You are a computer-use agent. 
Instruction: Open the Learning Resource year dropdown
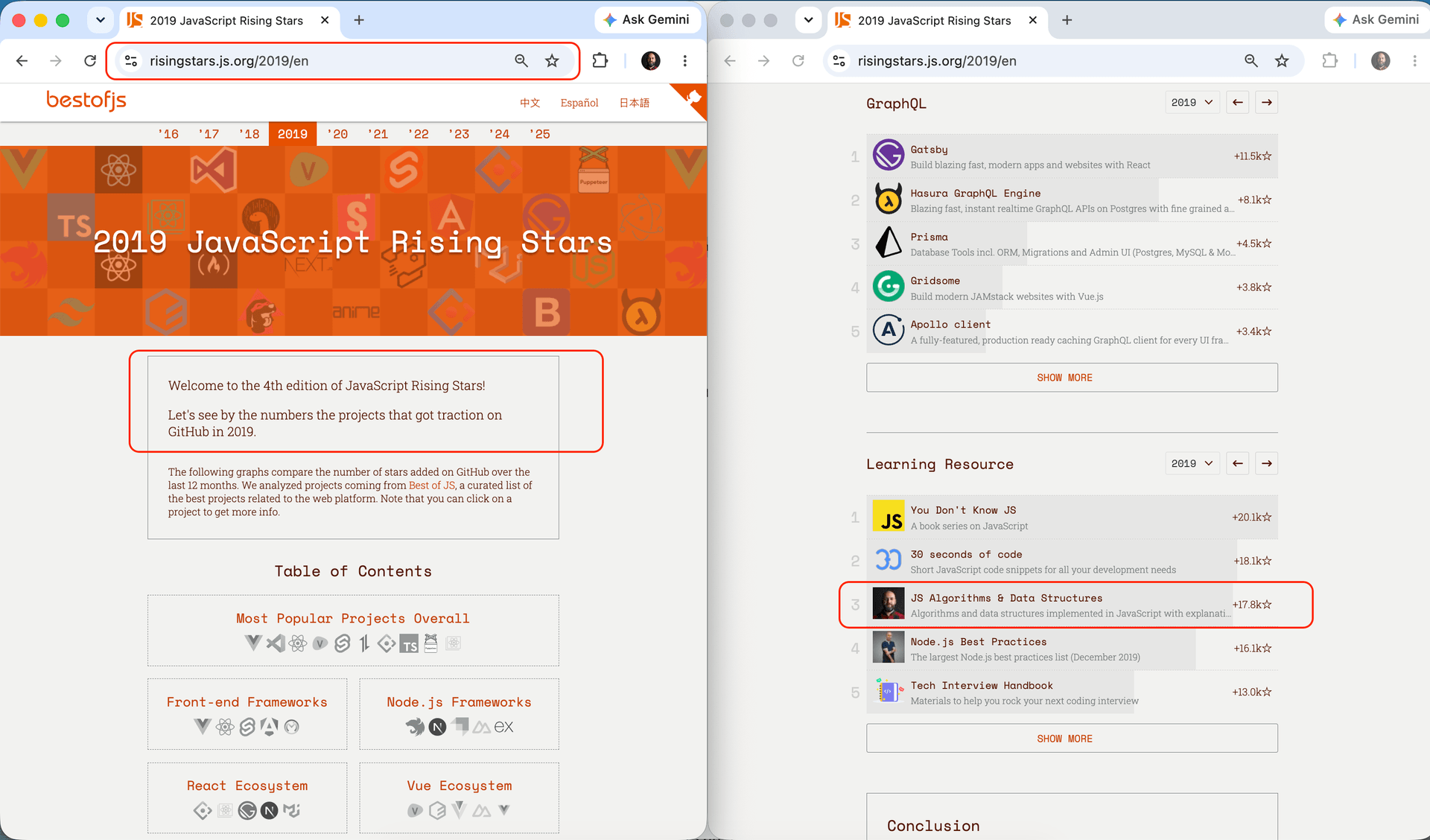(x=1192, y=464)
